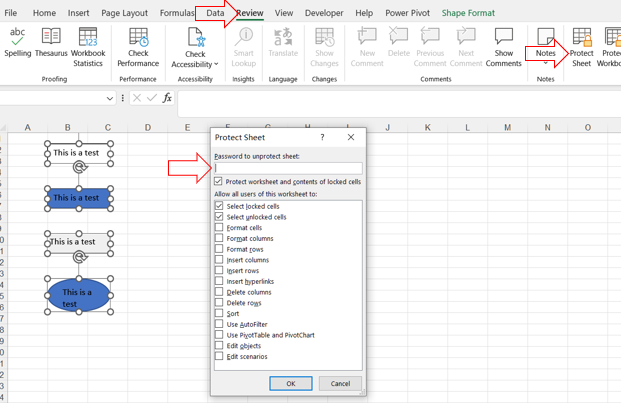The width and height of the screenshot is (621, 403).
Task: Click the password to unprotect sheet field
Action: (x=288, y=169)
